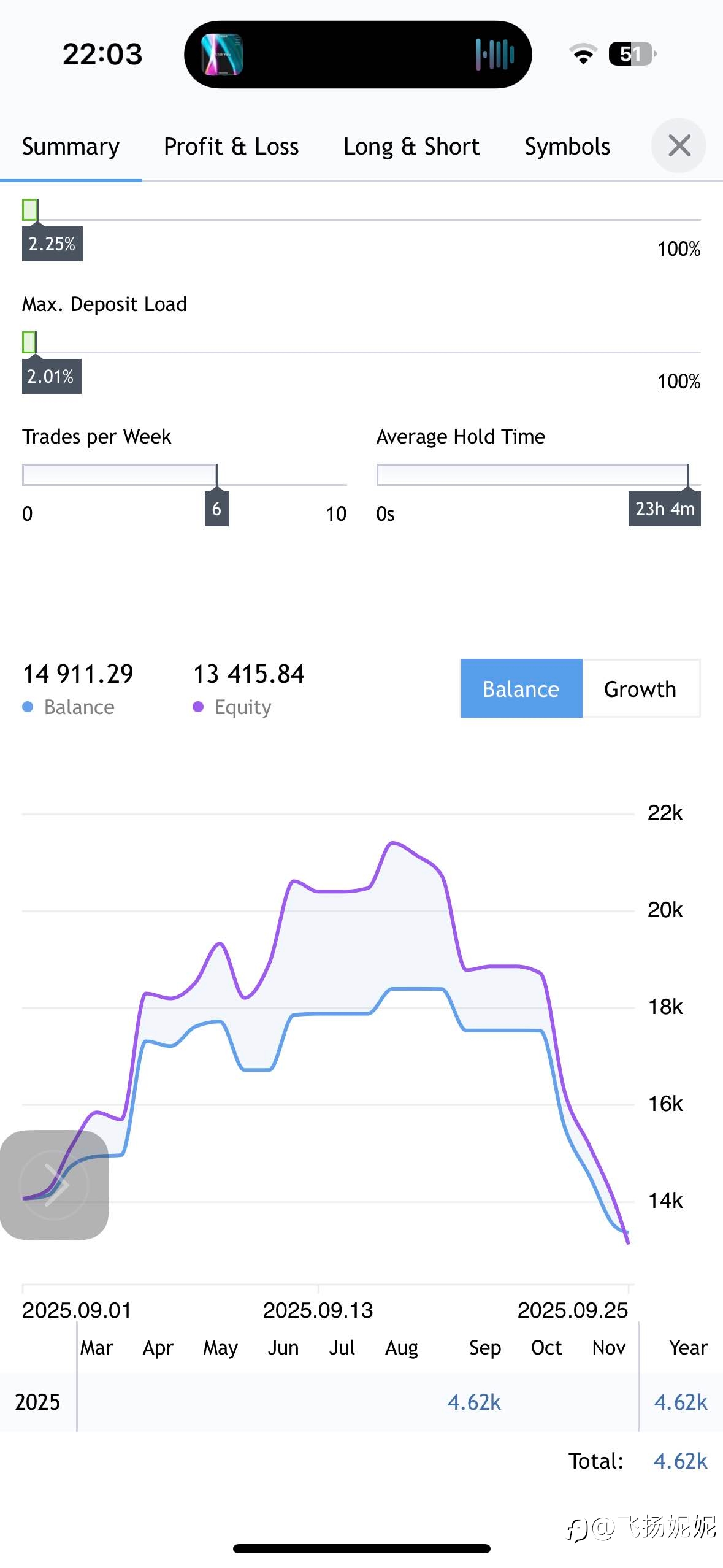This screenshot has width=723, height=1568.
Task: Tap the audio waveform icon in Dynamic Island
Action: 494,55
